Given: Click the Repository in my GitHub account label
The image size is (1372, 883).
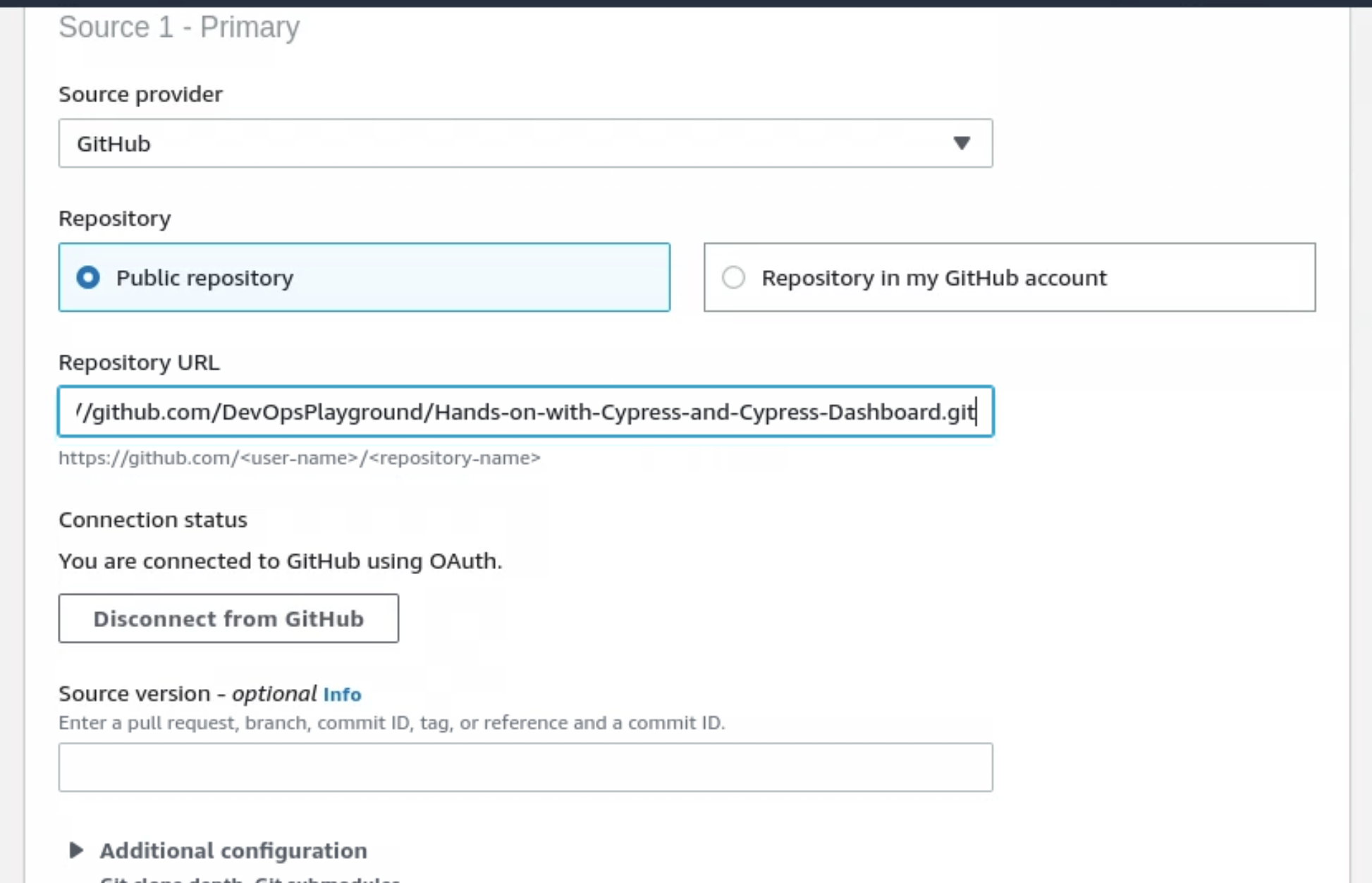Looking at the screenshot, I should pyautogui.click(x=933, y=278).
